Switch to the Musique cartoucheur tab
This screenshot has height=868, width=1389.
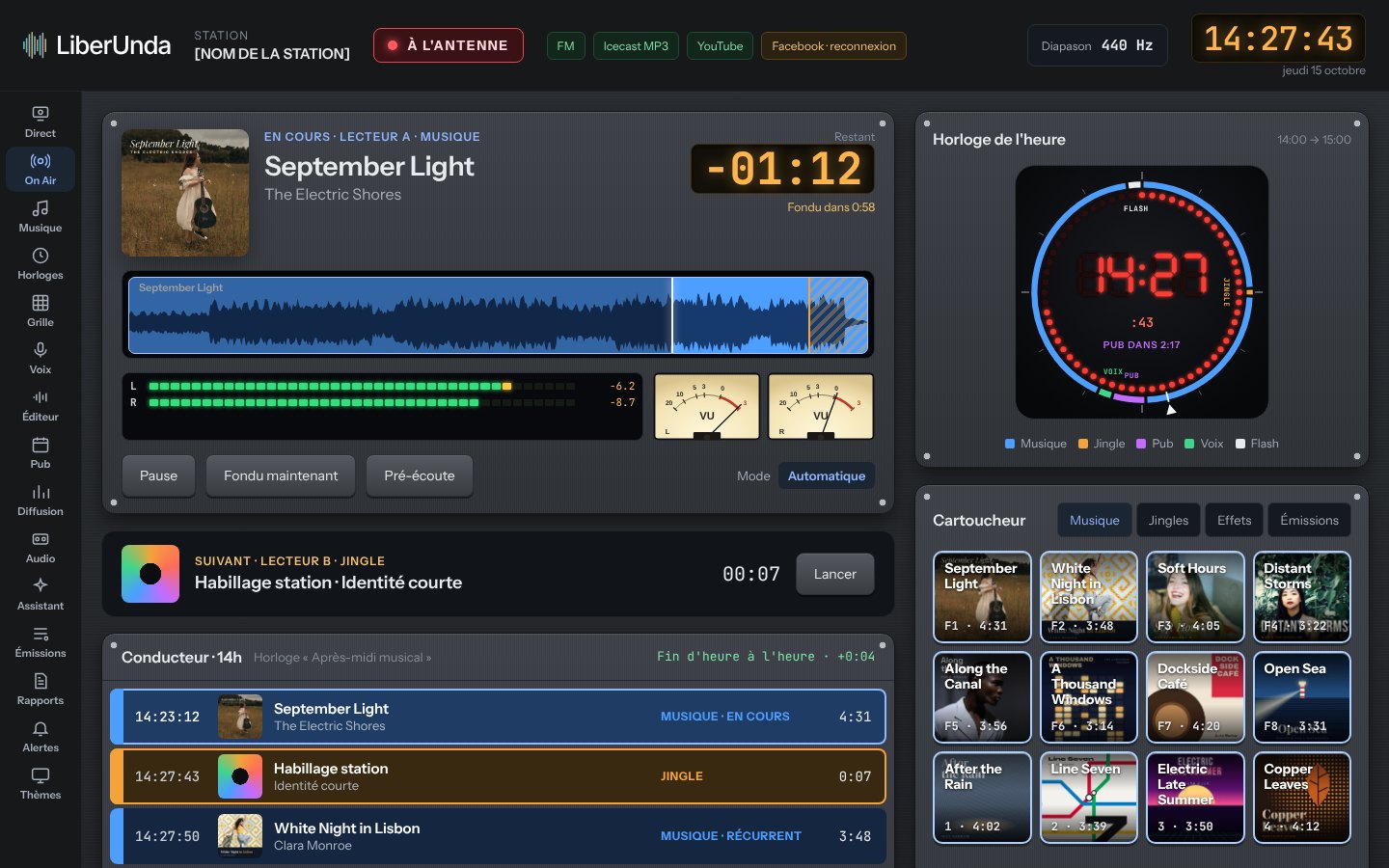click(x=1094, y=520)
